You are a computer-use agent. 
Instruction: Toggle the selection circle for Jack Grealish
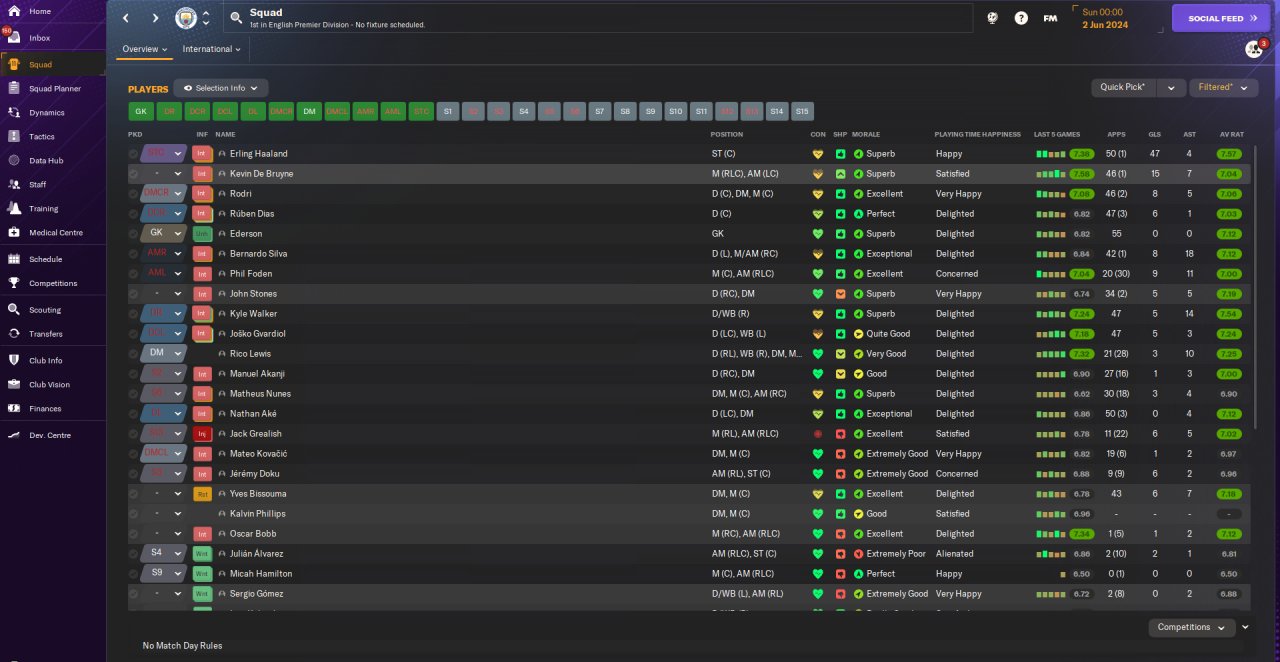[134, 434]
